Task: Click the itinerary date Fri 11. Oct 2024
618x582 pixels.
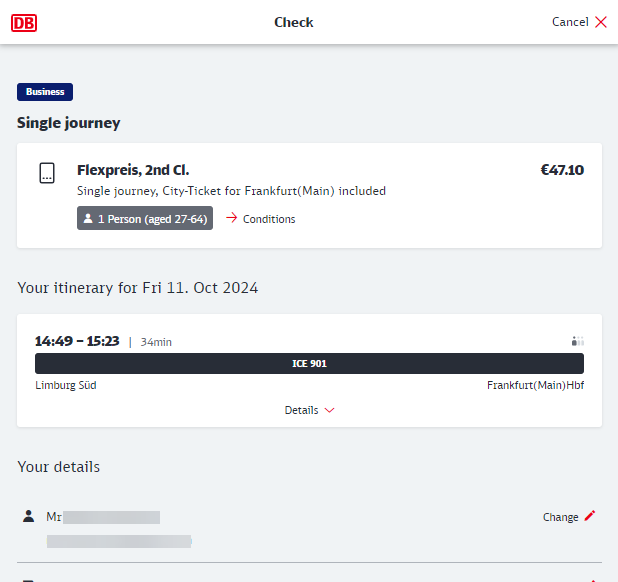Action: [x=200, y=288]
